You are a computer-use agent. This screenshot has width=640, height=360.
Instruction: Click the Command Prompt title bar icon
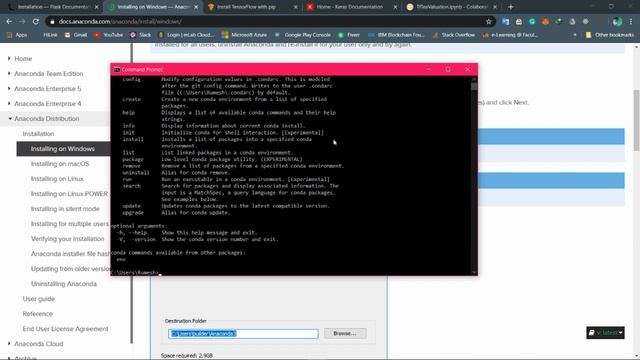click(x=116, y=70)
